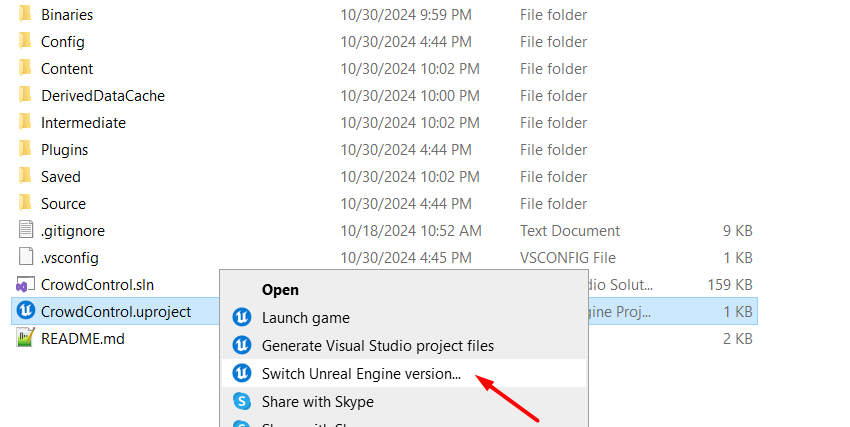
Task: Click the README.md file icon
Action: click(x=25, y=338)
